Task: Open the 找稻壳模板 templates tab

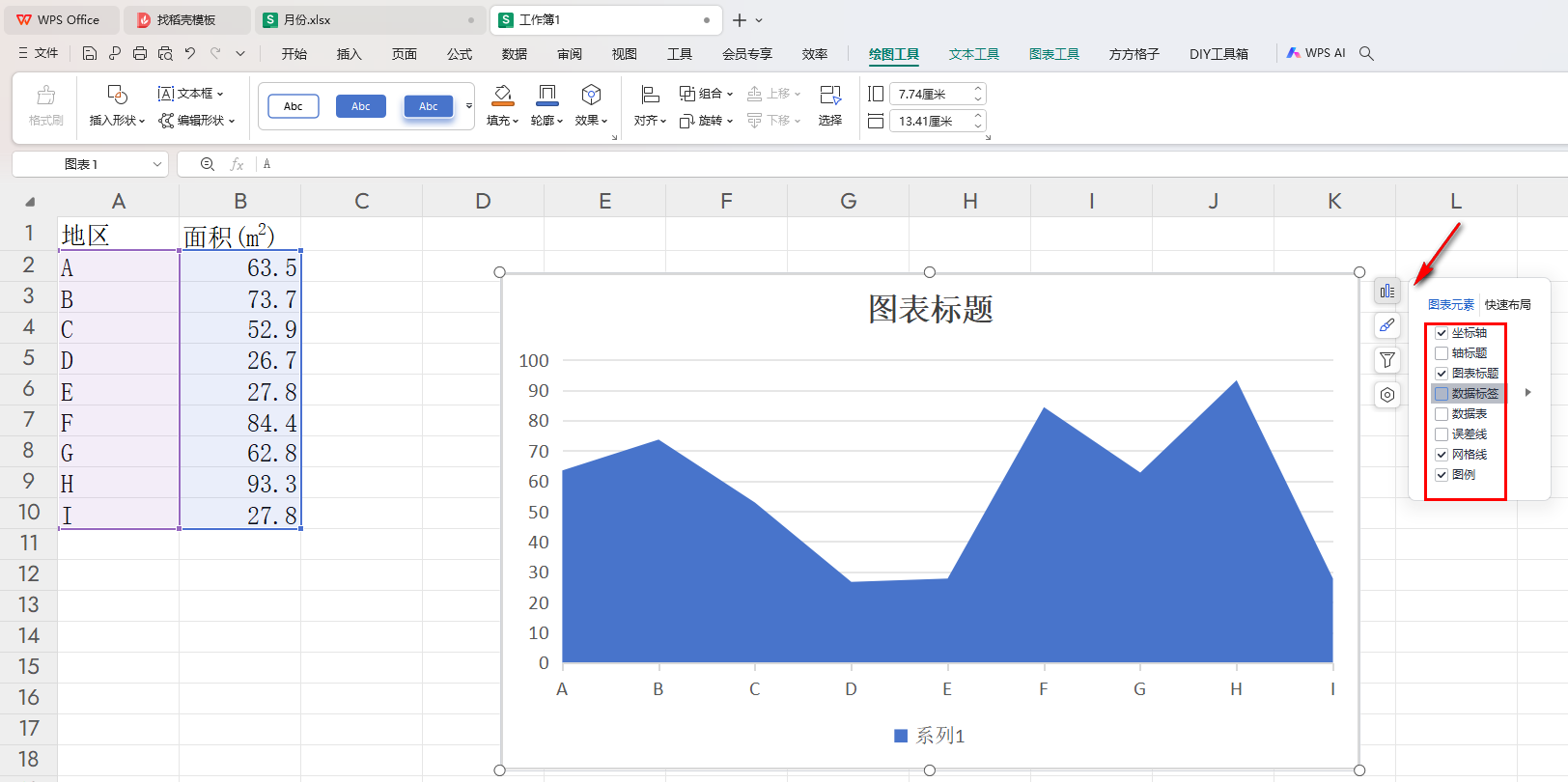Action: (188, 20)
